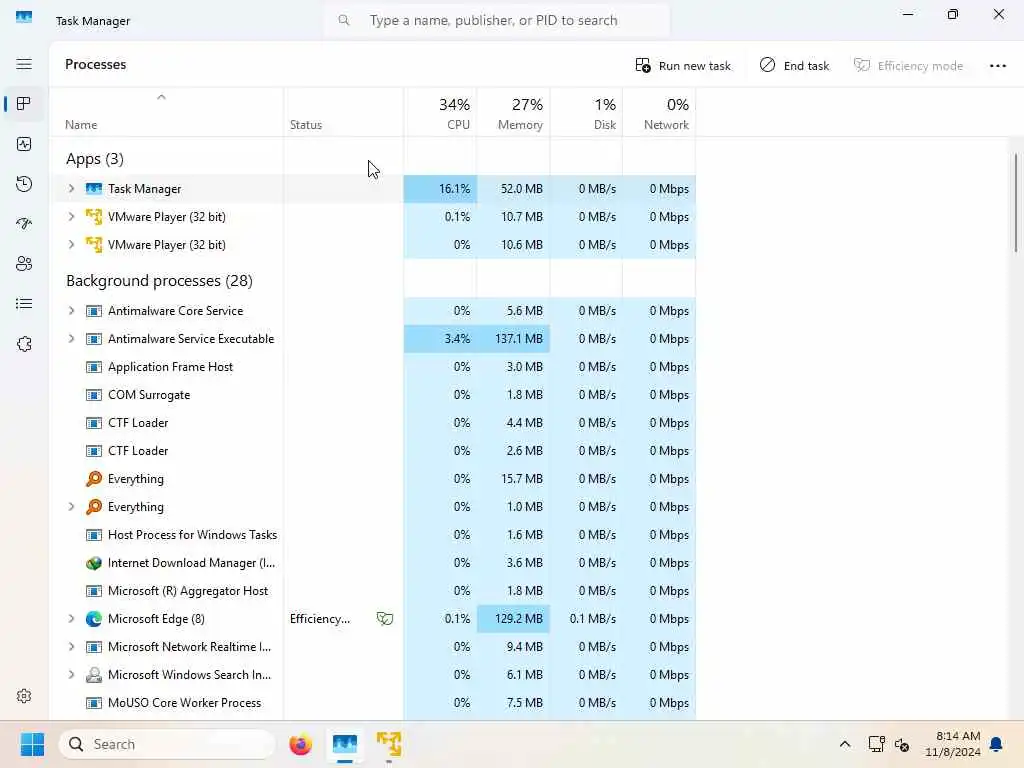
Task: Click the 16.1% CPU cell
Action: tap(441, 189)
